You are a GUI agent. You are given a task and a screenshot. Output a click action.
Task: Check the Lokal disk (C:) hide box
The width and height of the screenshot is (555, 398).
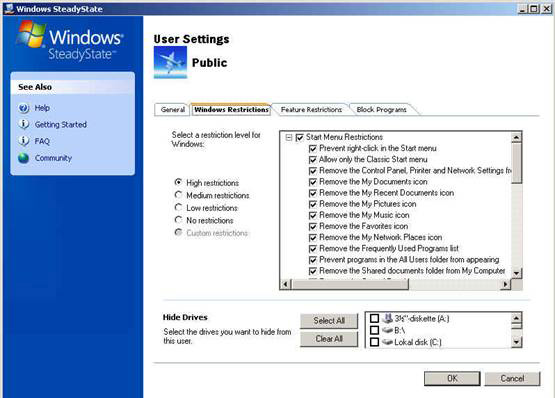pyautogui.click(x=374, y=342)
